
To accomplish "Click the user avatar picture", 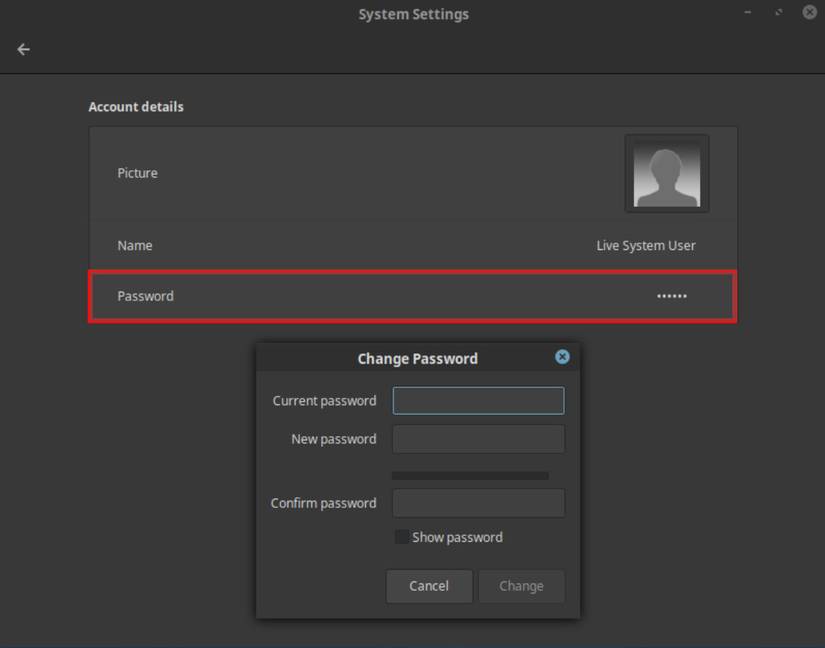I will click(x=667, y=174).
